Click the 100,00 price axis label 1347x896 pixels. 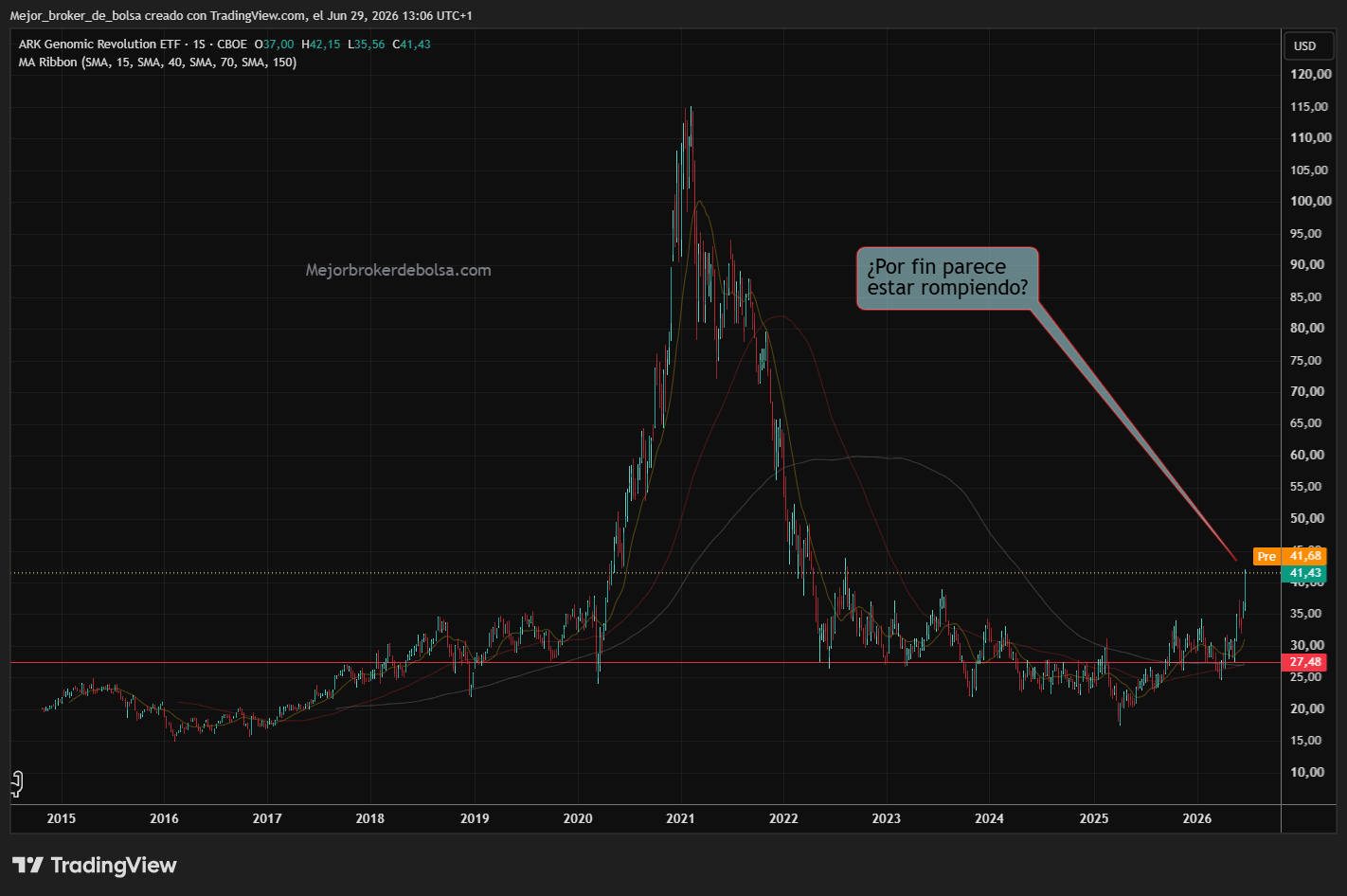tap(1311, 201)
